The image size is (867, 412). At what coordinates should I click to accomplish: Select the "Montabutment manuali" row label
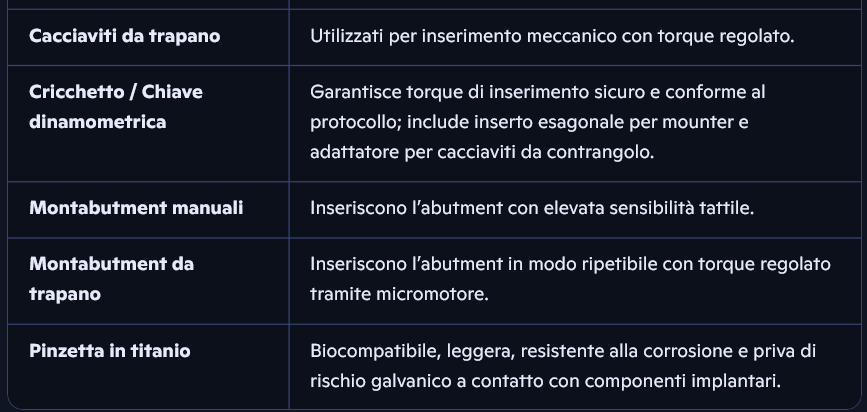point(136,208)
